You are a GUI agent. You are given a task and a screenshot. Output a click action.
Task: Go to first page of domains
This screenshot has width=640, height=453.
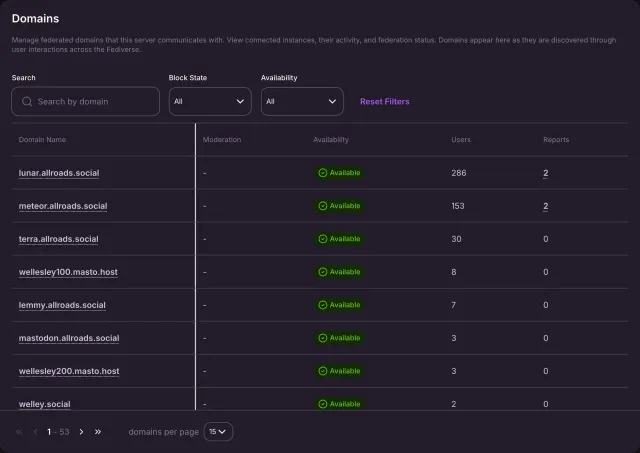19,432
